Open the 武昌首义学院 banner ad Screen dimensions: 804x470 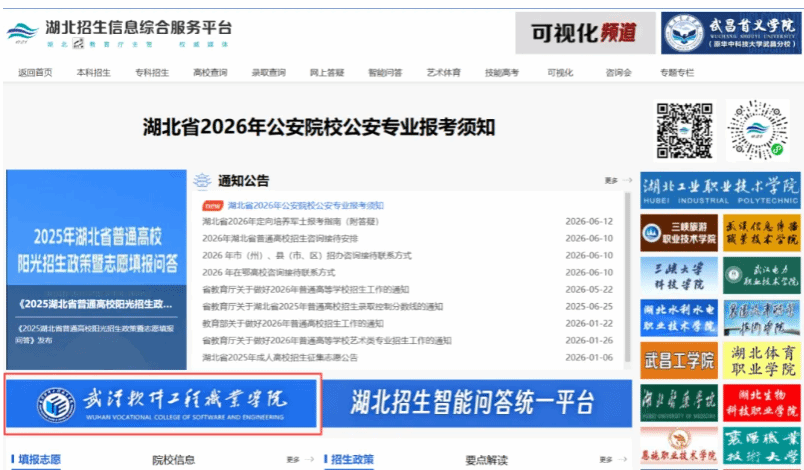731,33
